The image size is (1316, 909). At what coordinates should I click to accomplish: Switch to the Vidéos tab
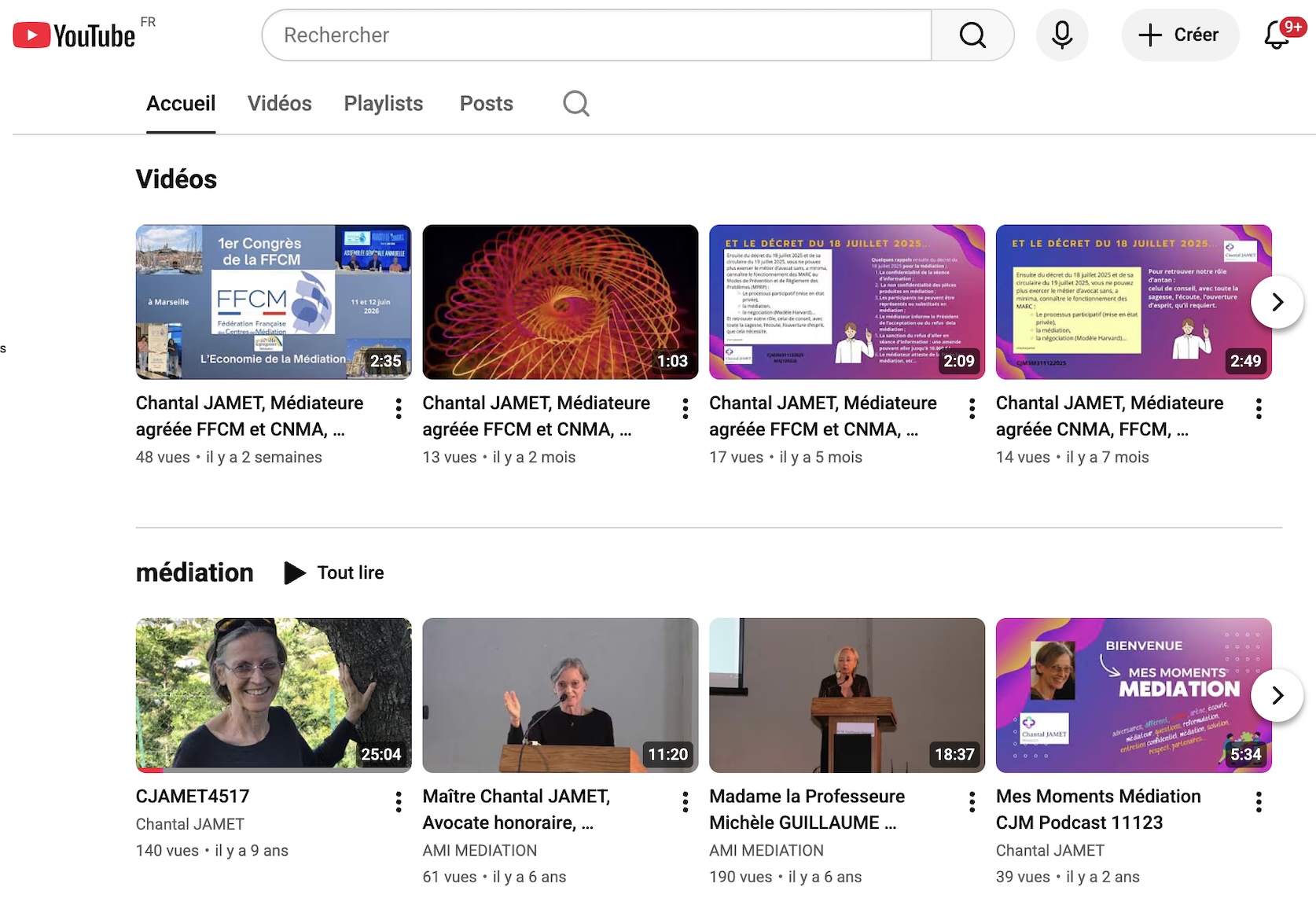pyautogui.click(x=280, y=103)
